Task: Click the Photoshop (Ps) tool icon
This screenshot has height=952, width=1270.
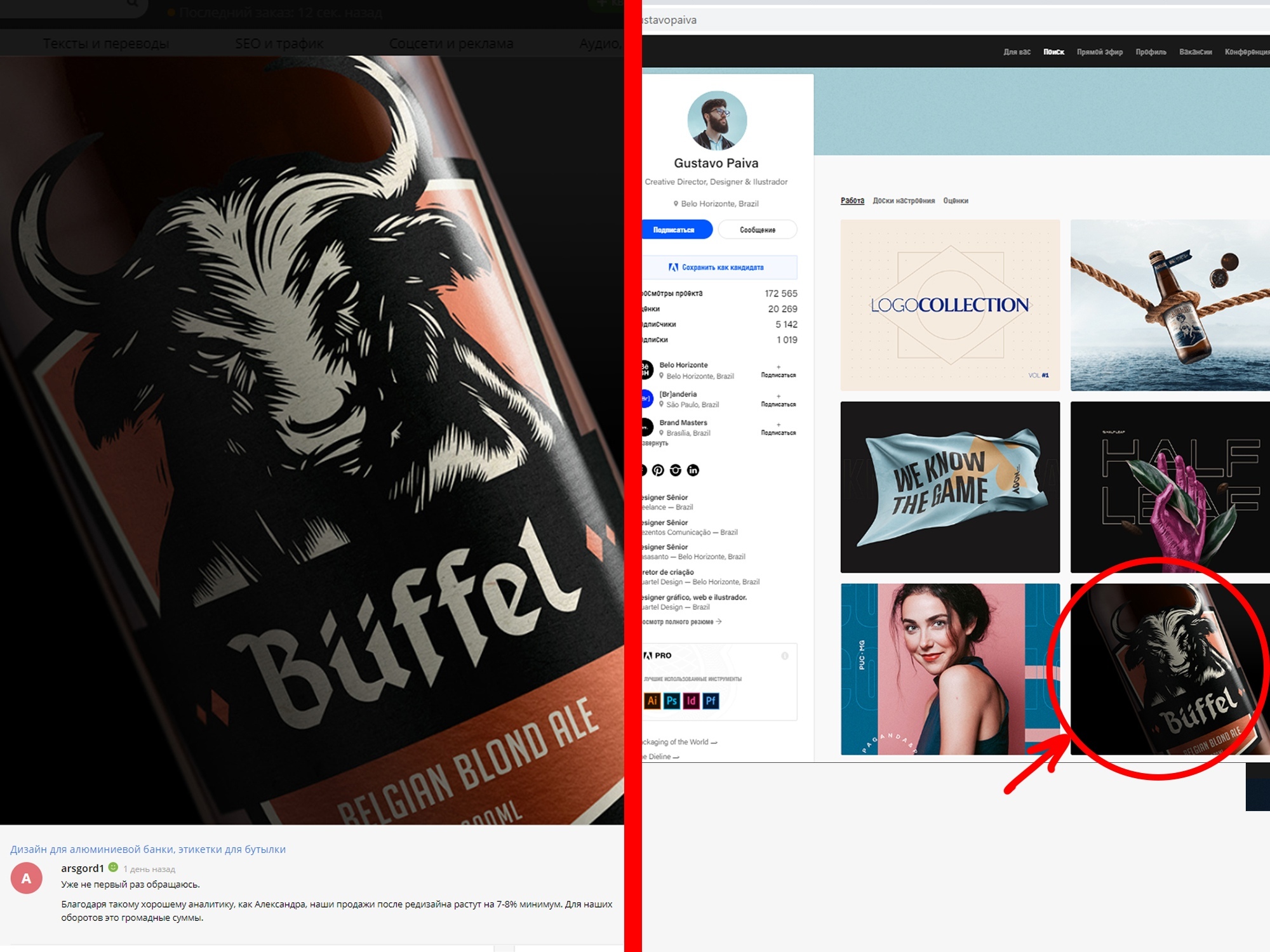Action: (x=672, y=701)
